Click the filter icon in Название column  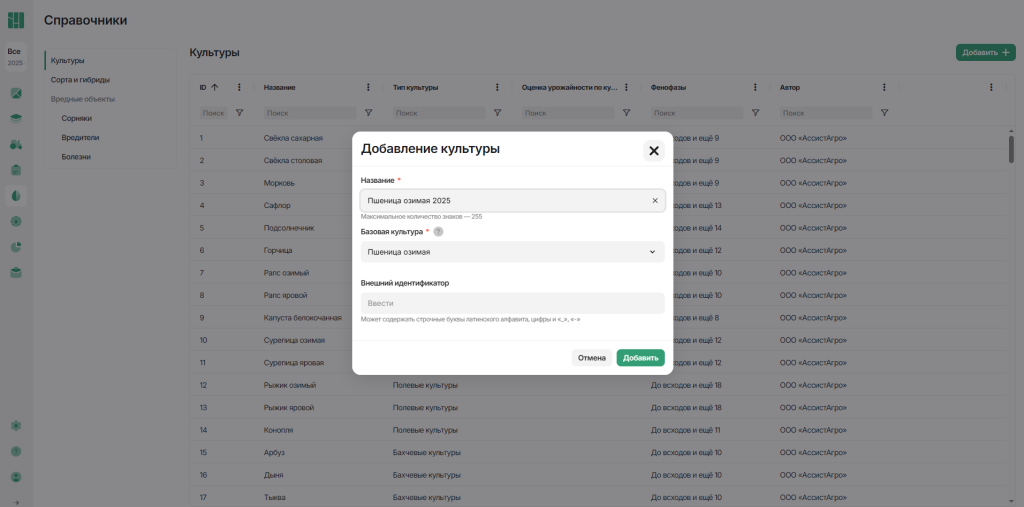tap(368, 113)
